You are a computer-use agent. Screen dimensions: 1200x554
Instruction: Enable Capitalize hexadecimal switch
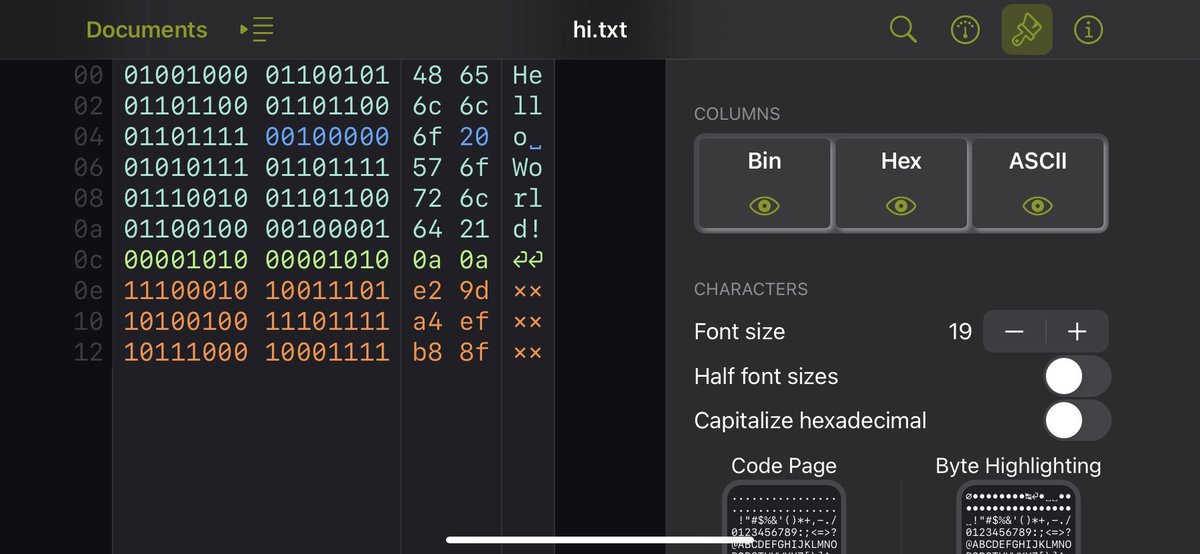[1077, 421]
